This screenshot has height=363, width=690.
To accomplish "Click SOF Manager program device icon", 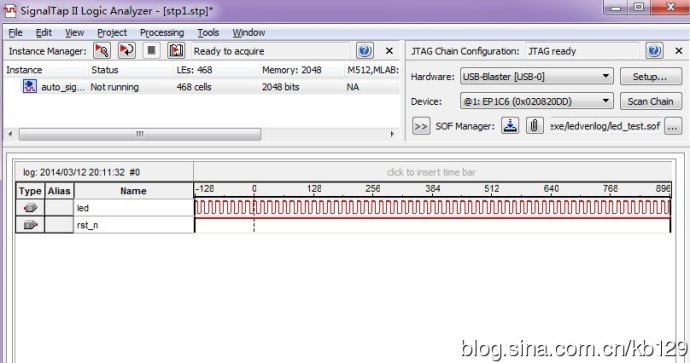I will tap(510, 126).
